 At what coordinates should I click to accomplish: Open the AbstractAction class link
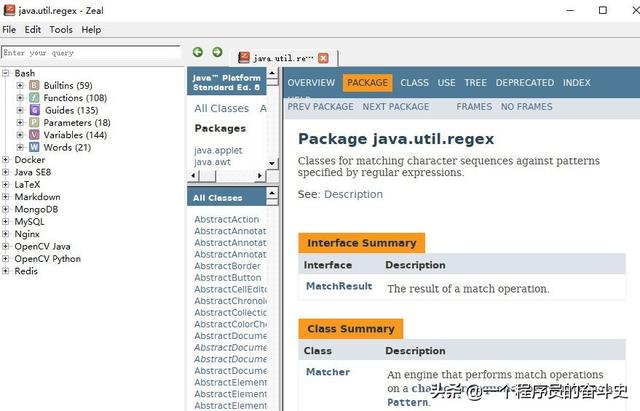(227, 220)
